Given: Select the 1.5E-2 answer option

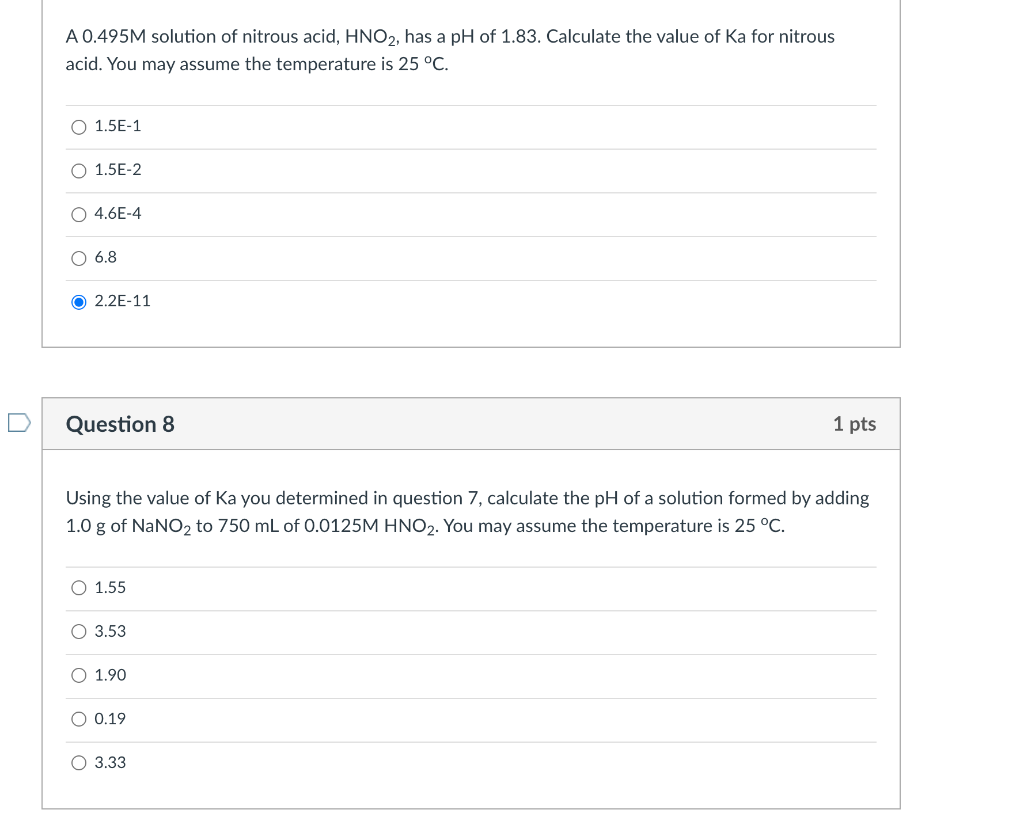Looking at the screenshot, I should pos(79,170).
